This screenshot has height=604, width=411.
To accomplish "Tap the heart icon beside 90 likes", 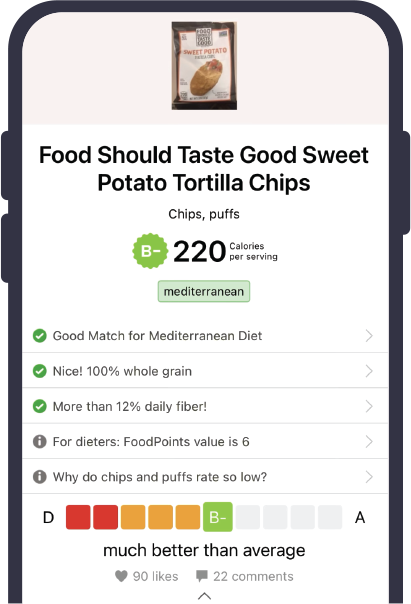I will tap(121, 576).
